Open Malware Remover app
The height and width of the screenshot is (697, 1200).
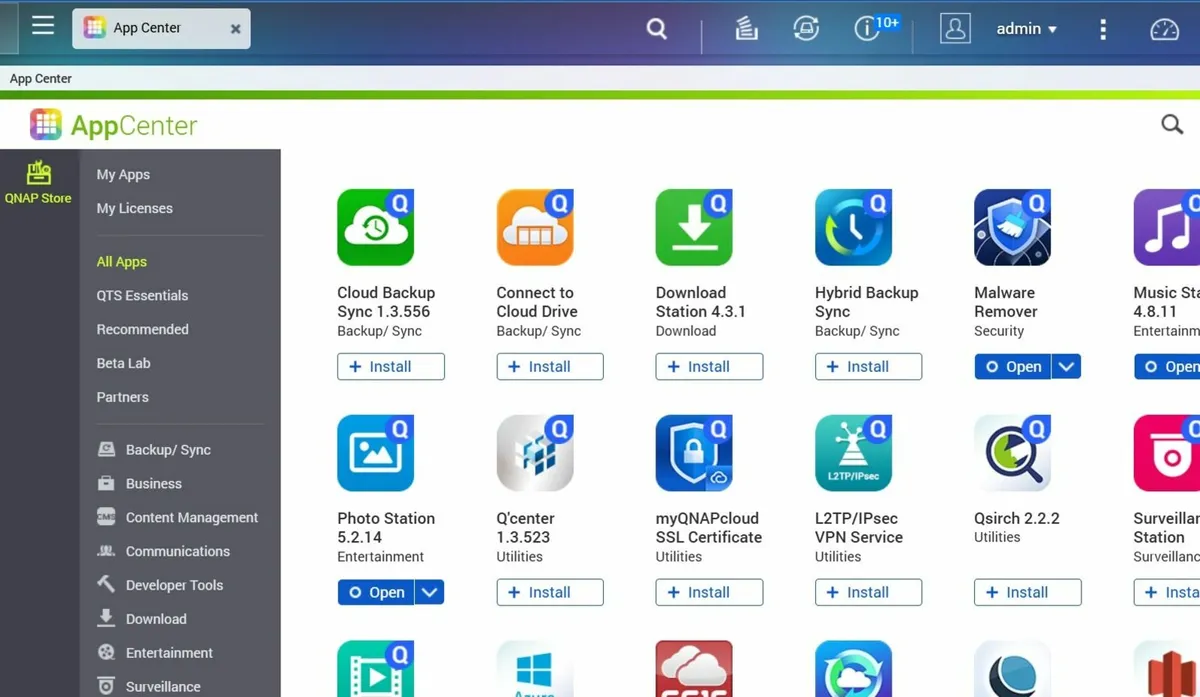coord(1013,367)
